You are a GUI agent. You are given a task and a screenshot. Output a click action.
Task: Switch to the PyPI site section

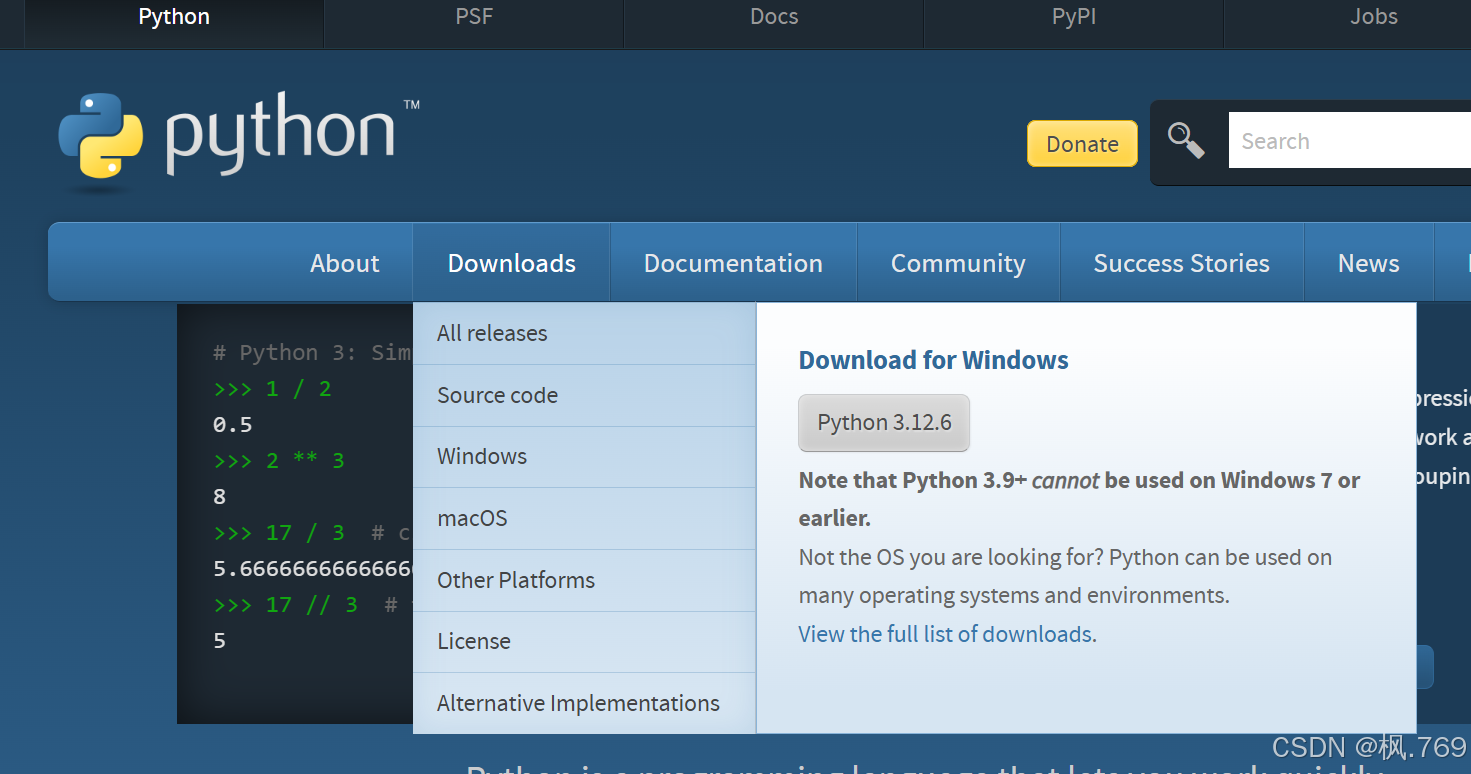point(1073,16)
